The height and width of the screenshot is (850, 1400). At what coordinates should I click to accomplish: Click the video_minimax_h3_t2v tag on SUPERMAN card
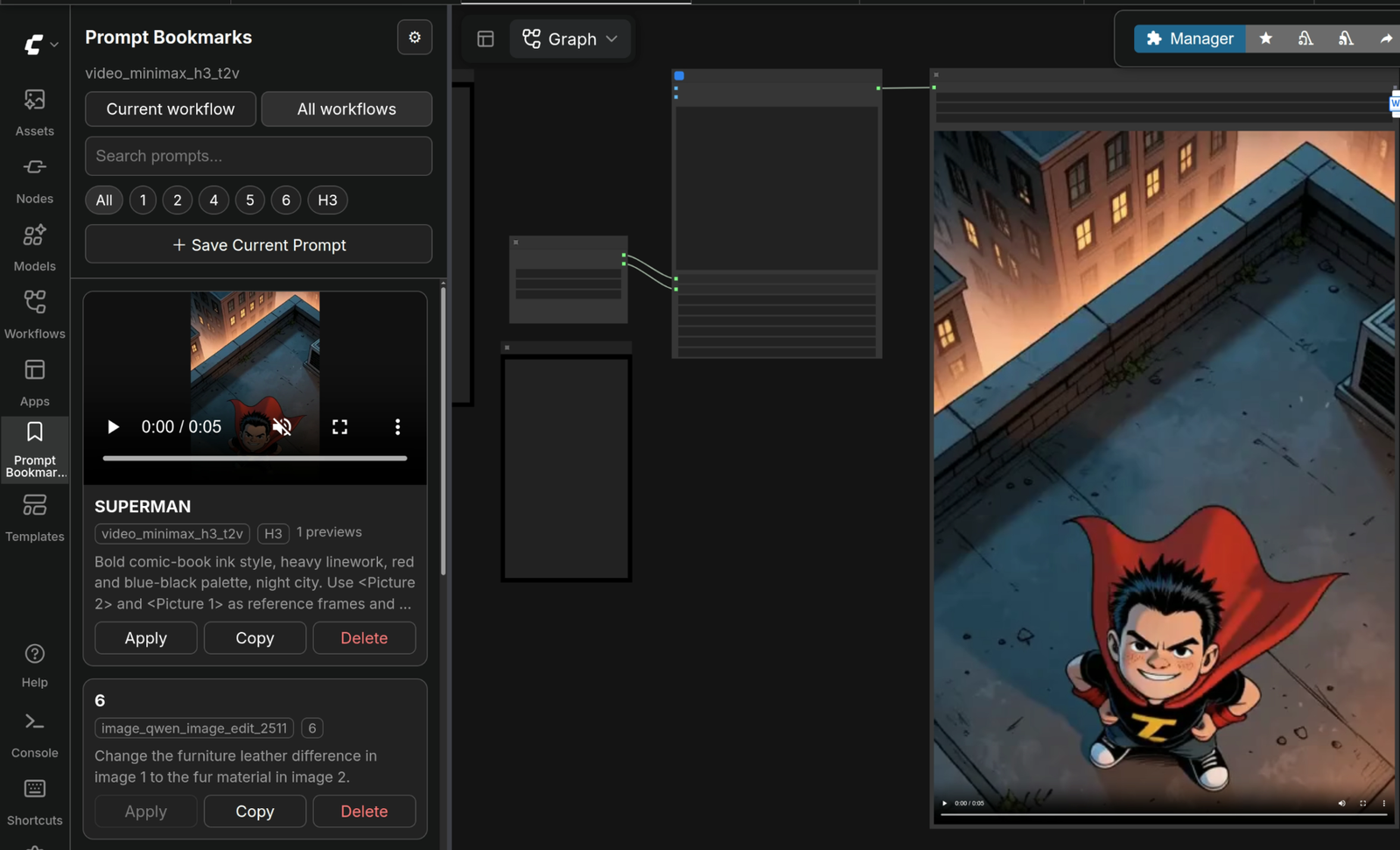pyautogui.click(x=172, y=533)
